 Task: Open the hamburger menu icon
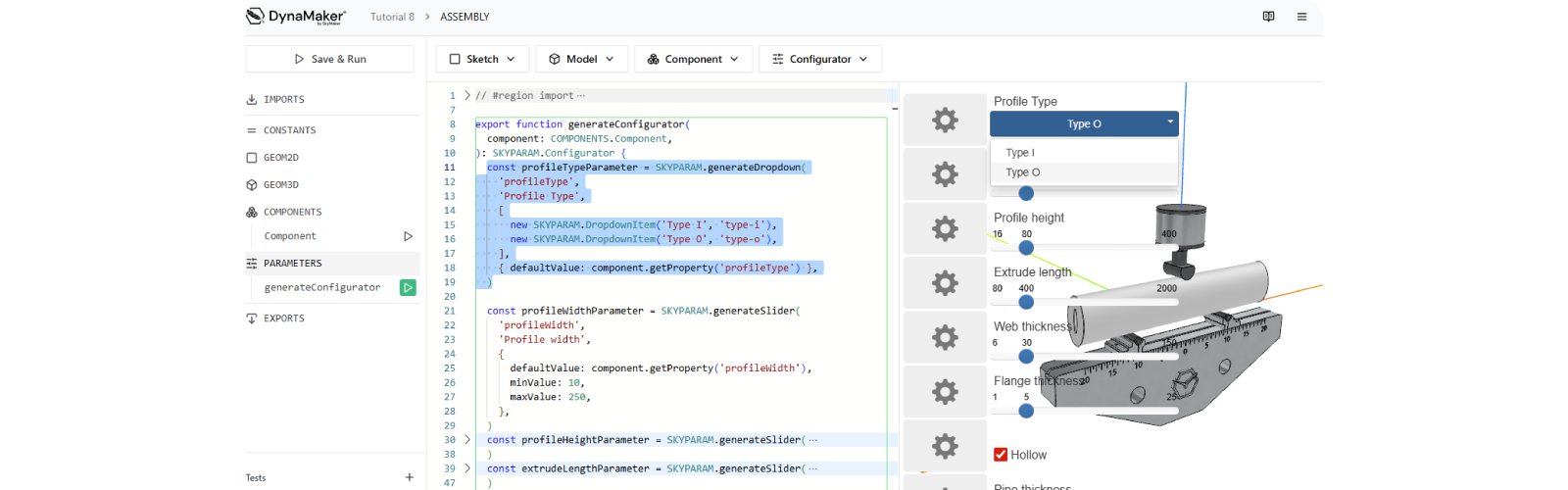[1301, 17]
